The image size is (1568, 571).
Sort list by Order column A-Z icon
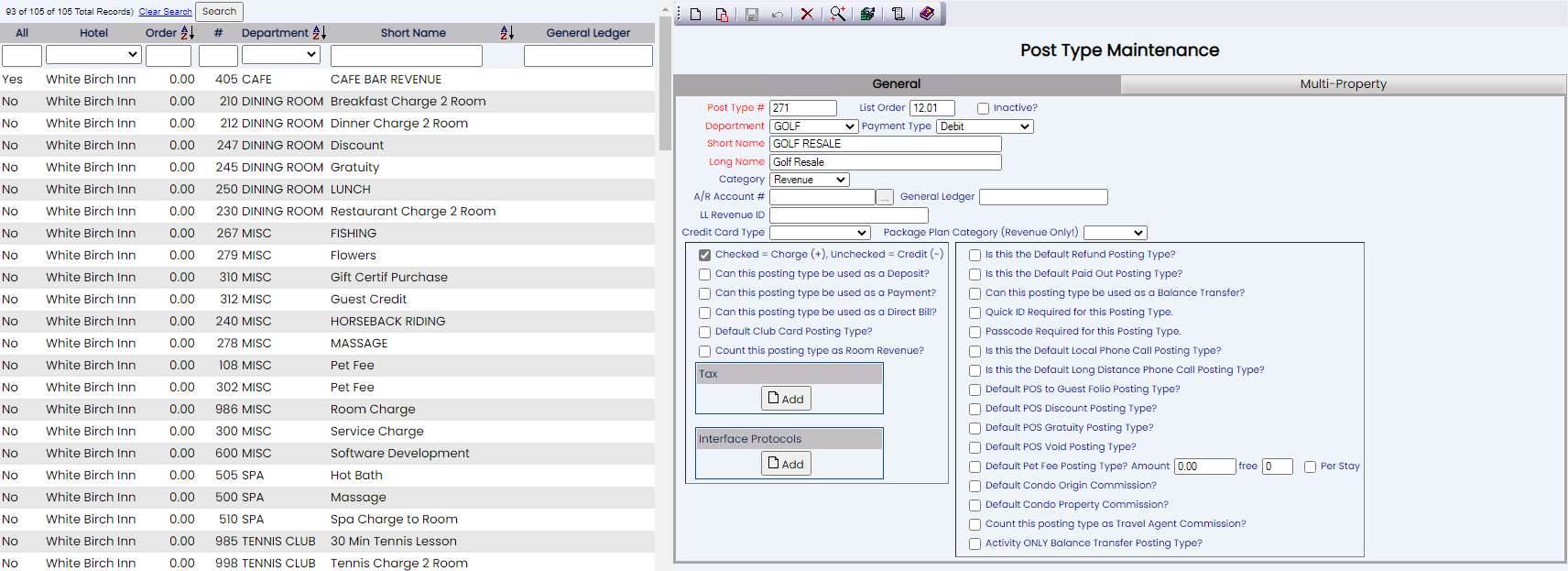187,33
